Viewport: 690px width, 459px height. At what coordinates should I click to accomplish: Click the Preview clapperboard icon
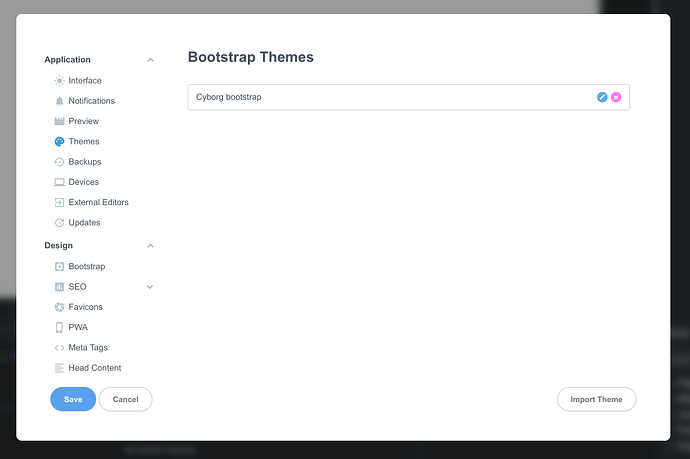[x=59, y=121]
